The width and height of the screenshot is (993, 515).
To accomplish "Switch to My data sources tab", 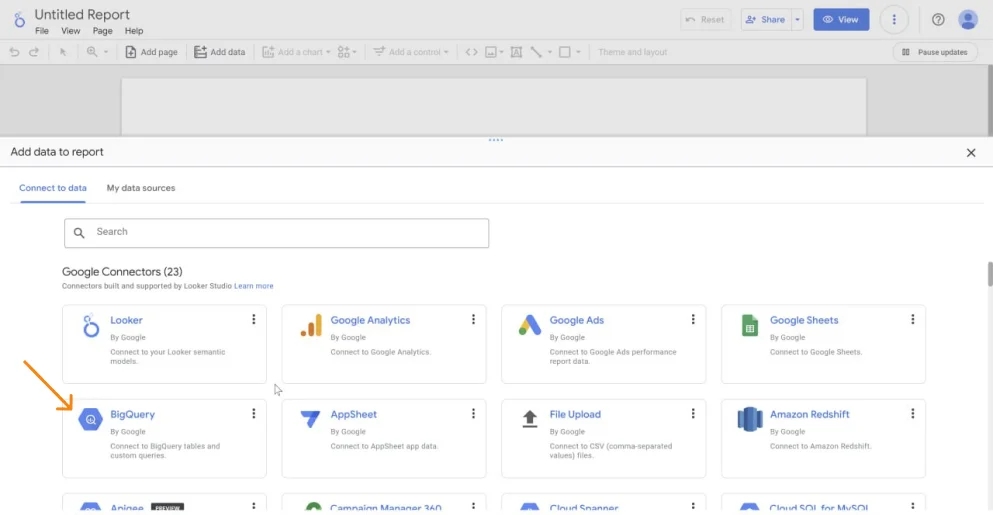I will pyautogui.click(x=141, y=188).
